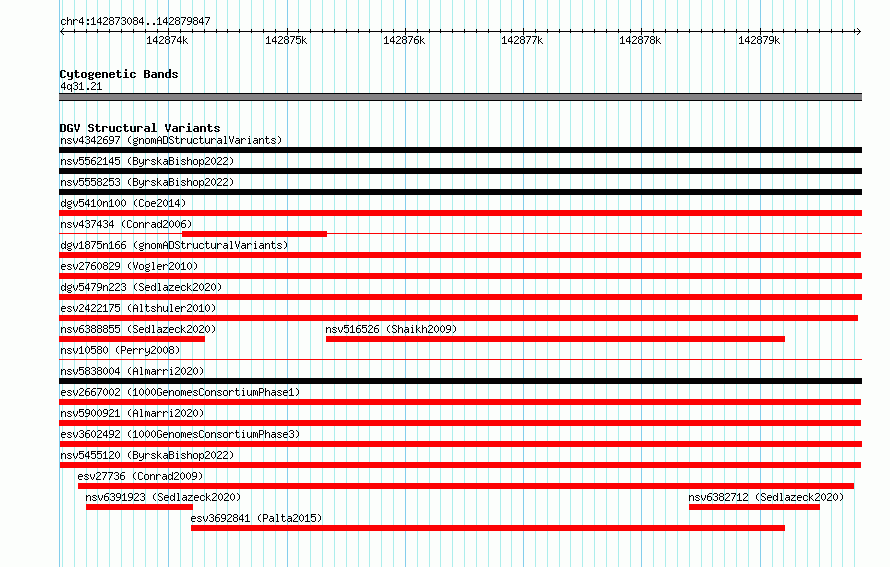Select the black bar under nsv5558253

click(x=460, y=192)
